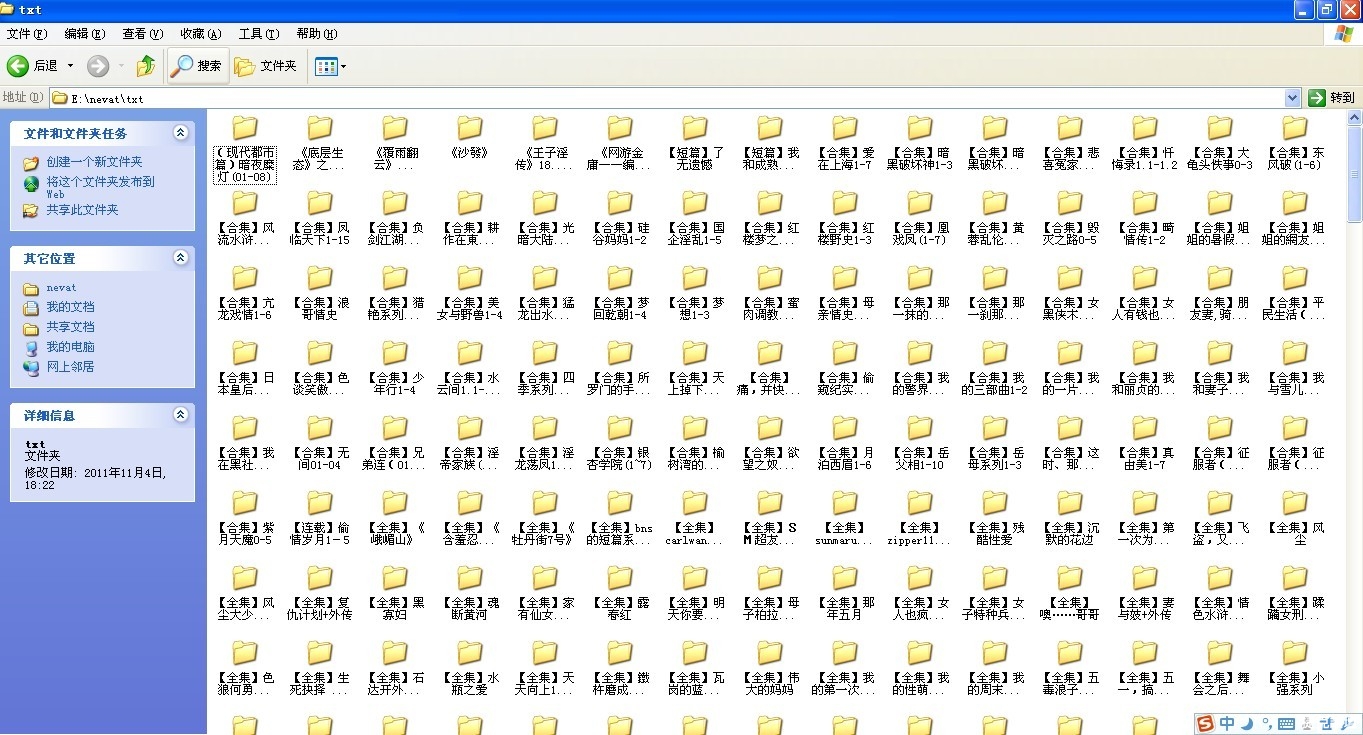Select the 【全集】魂断黄河 folder

point(470,592)
